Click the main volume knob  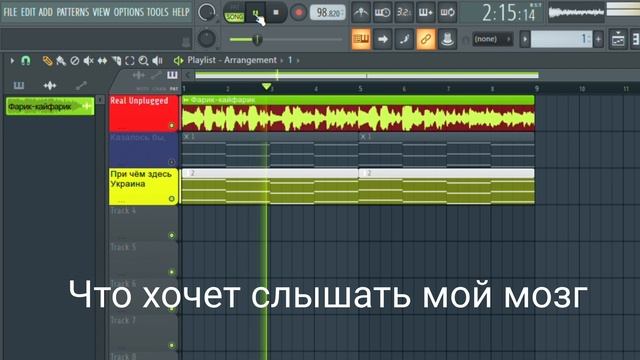coord(206,13)
